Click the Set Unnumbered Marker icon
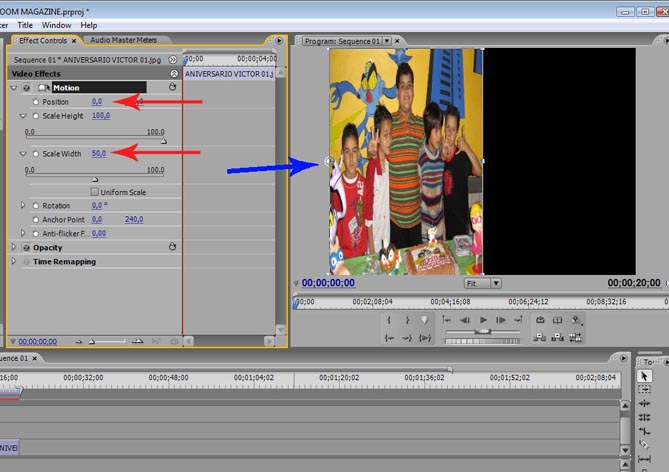The width and height of the screenshot is (669, 472). (x=426, y=320)
